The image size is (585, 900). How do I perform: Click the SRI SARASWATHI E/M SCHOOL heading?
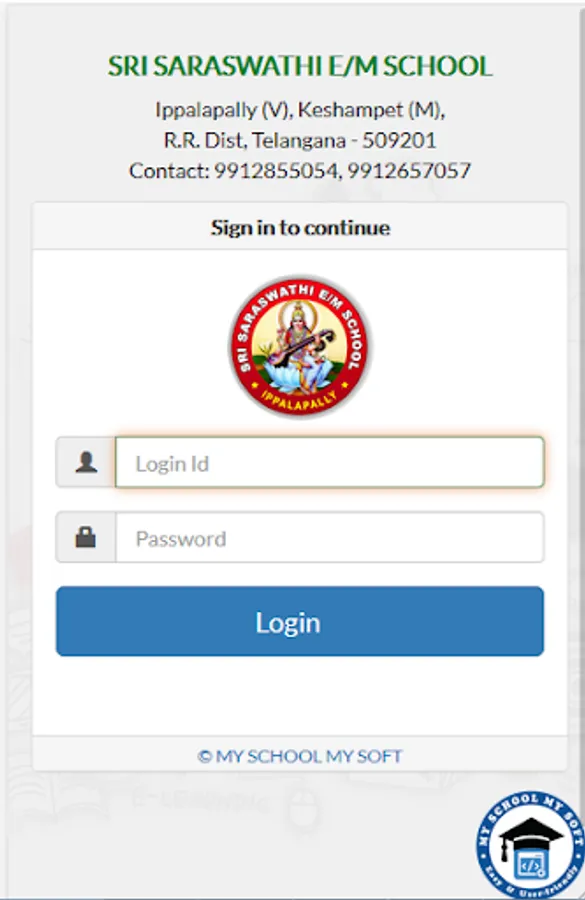[x=300, y=66]
